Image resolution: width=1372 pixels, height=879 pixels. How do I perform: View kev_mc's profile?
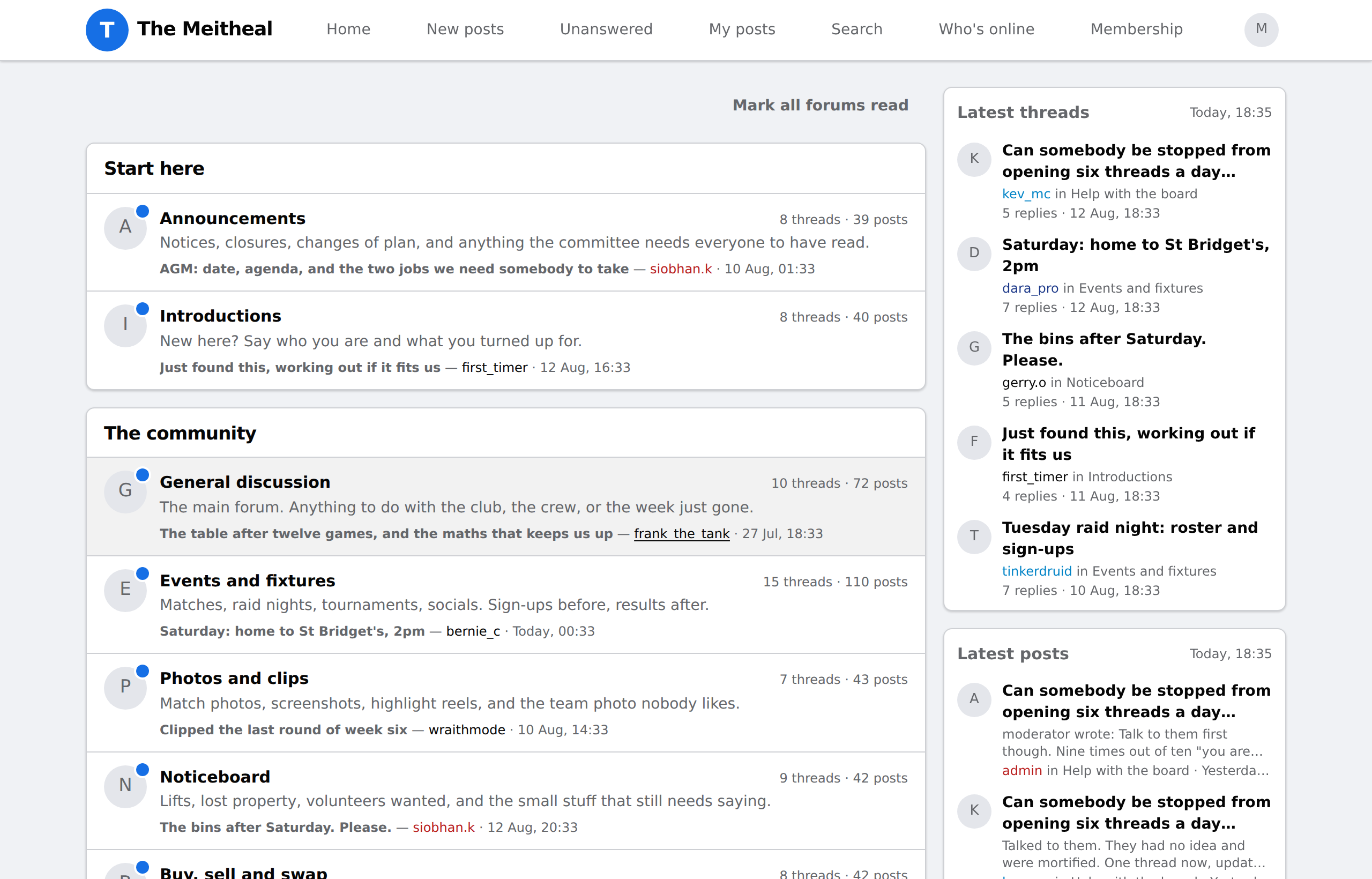pyautogui.click(x=1026, y=194)
